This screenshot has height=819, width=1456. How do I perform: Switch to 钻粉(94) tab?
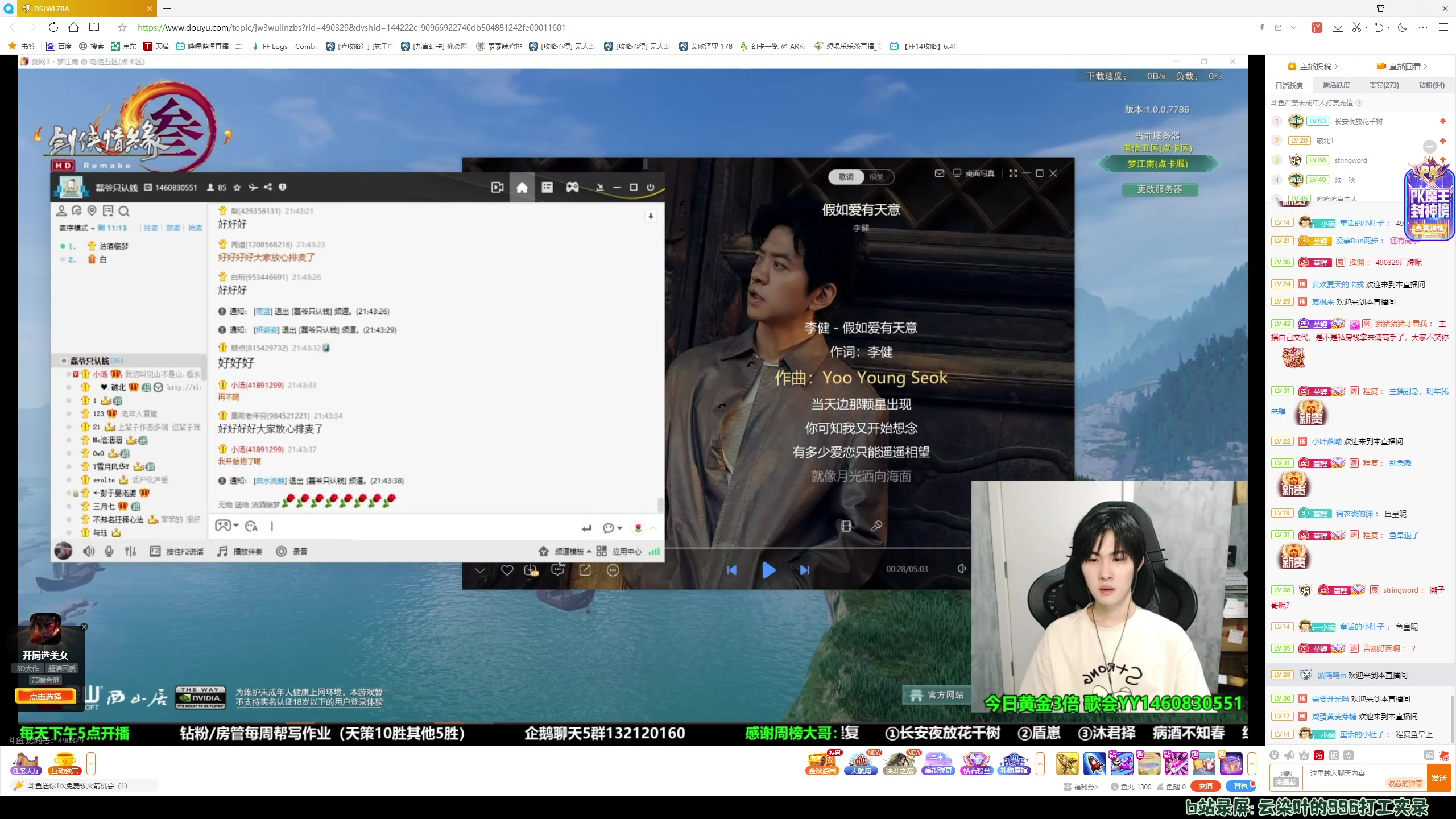click(x=1432, y=85)
